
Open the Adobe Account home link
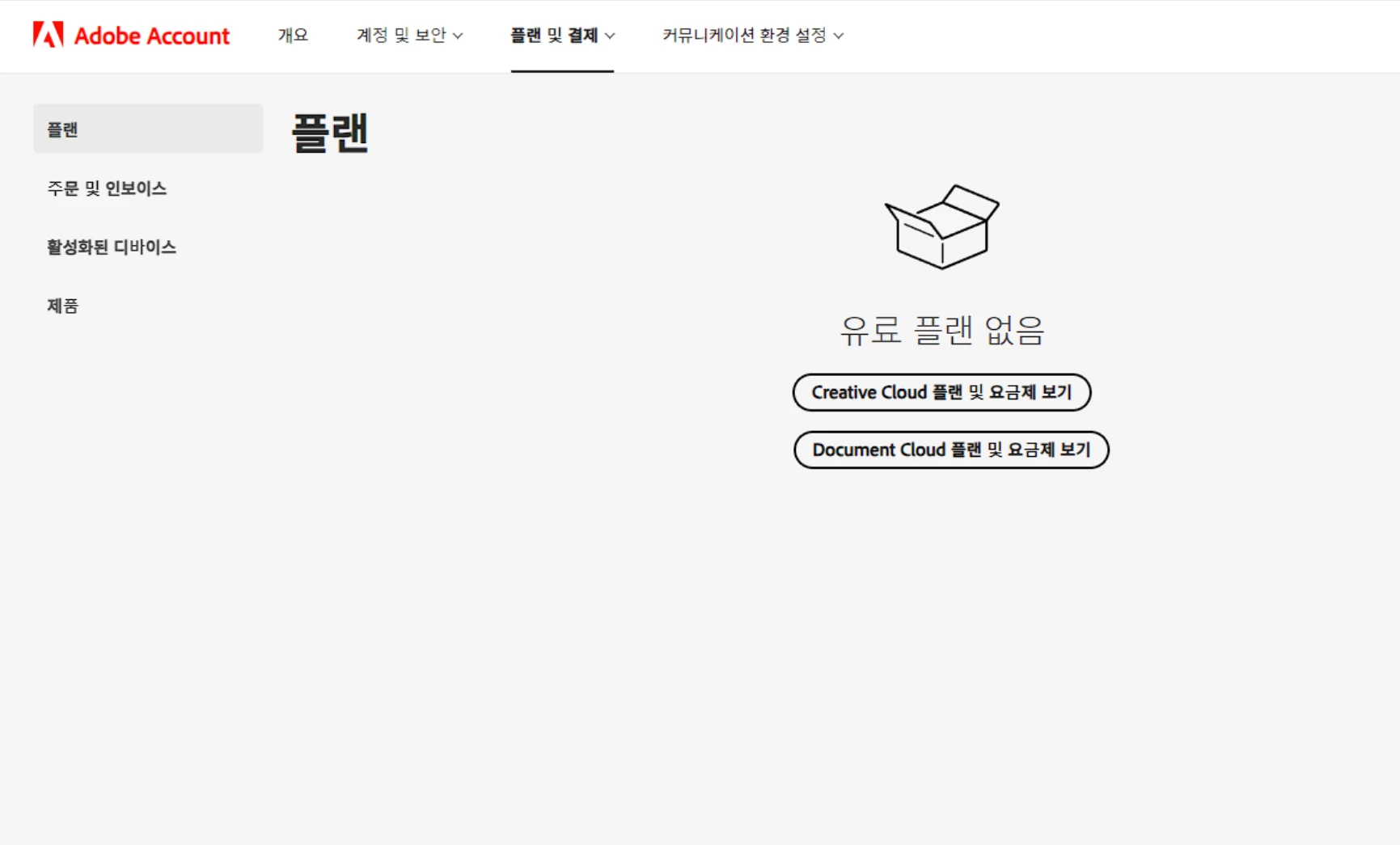(132, 35)
